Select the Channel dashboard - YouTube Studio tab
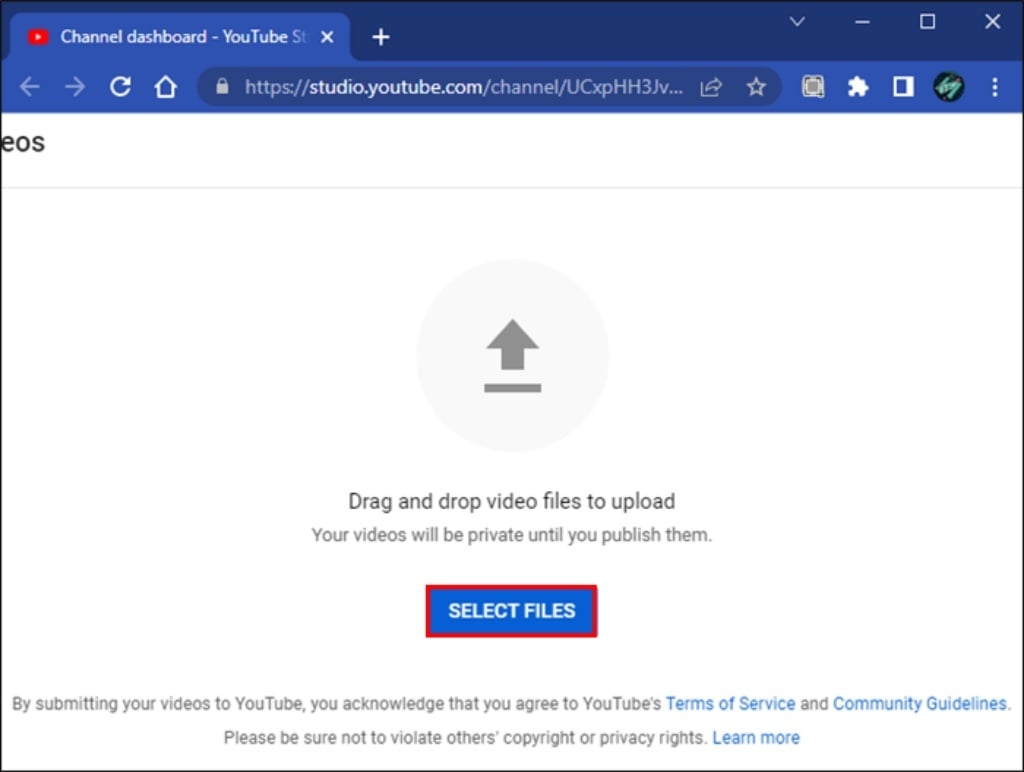The height and width of the screenshot is (772, 1024). click(x=180, y=37)
